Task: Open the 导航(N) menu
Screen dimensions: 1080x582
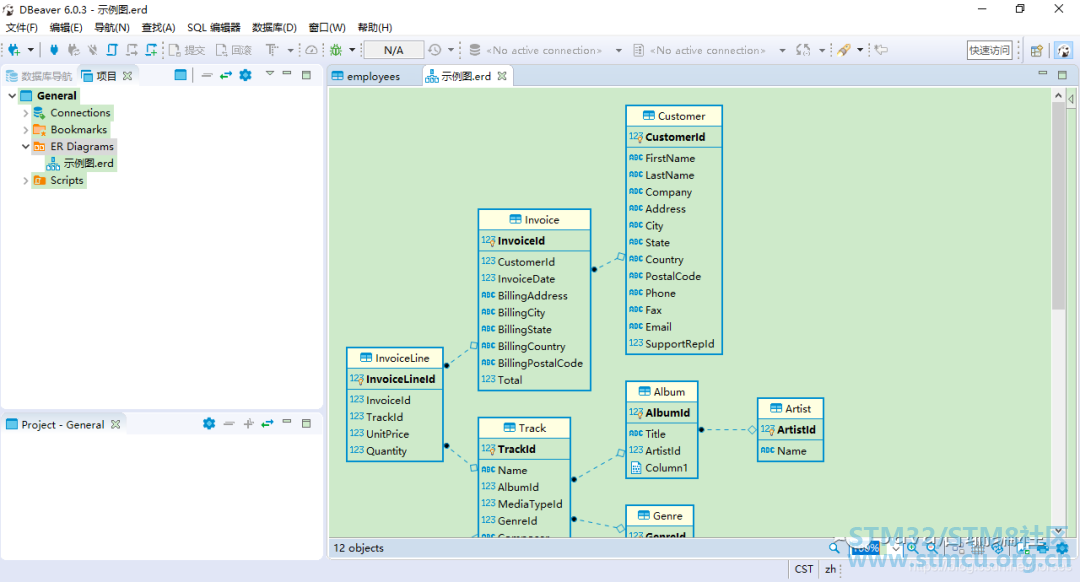Action: 112,28
